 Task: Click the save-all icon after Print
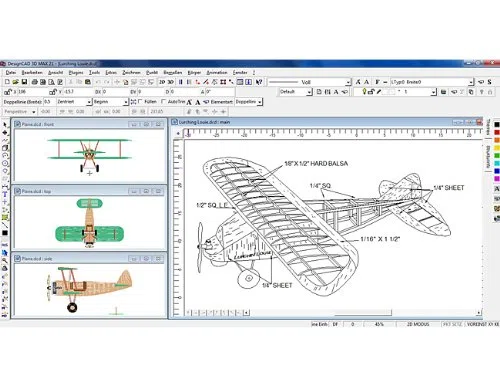pyautogui.click(x=43, y=82)
